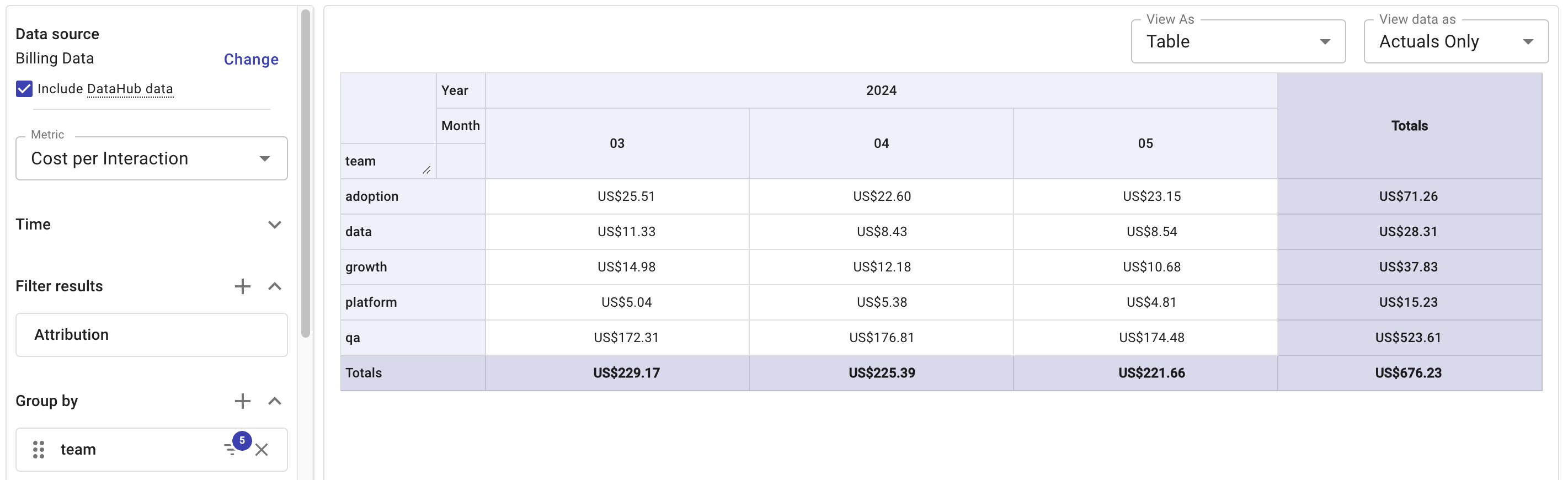
Task: Add a new filter with plus icon
Action: pyautogui.click(x=242, y=286)
